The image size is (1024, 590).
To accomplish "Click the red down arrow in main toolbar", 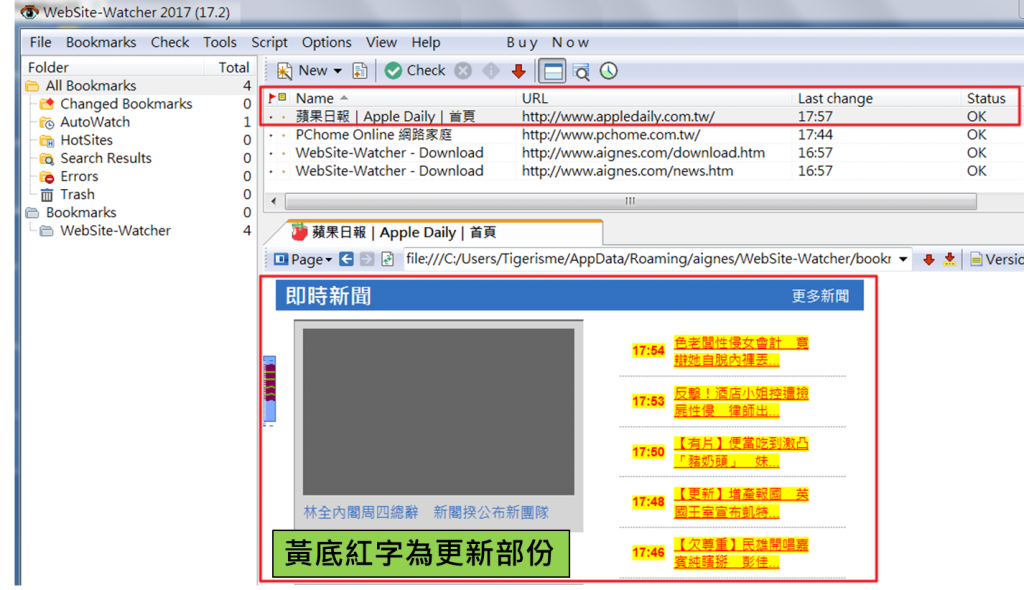I will pyautogui.click(x=519, y=71).
